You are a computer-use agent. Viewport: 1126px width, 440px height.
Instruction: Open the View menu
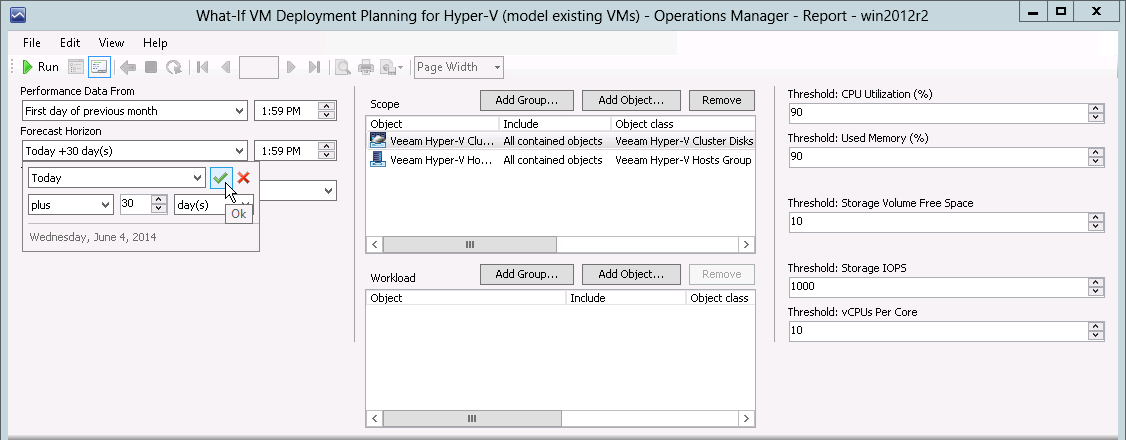(x=111, y=43)
